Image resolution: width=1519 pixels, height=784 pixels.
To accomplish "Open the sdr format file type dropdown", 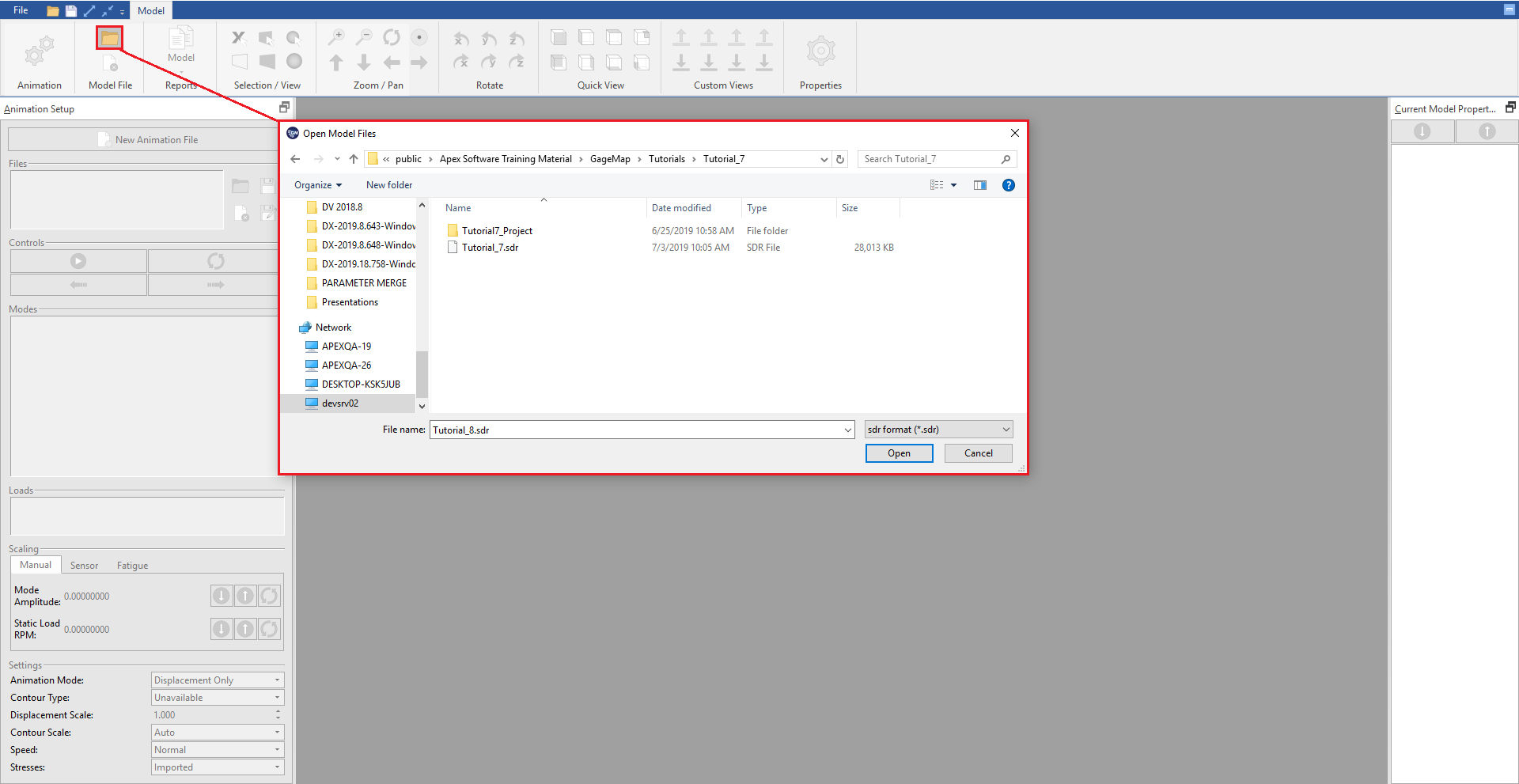I will click(938, 430).
